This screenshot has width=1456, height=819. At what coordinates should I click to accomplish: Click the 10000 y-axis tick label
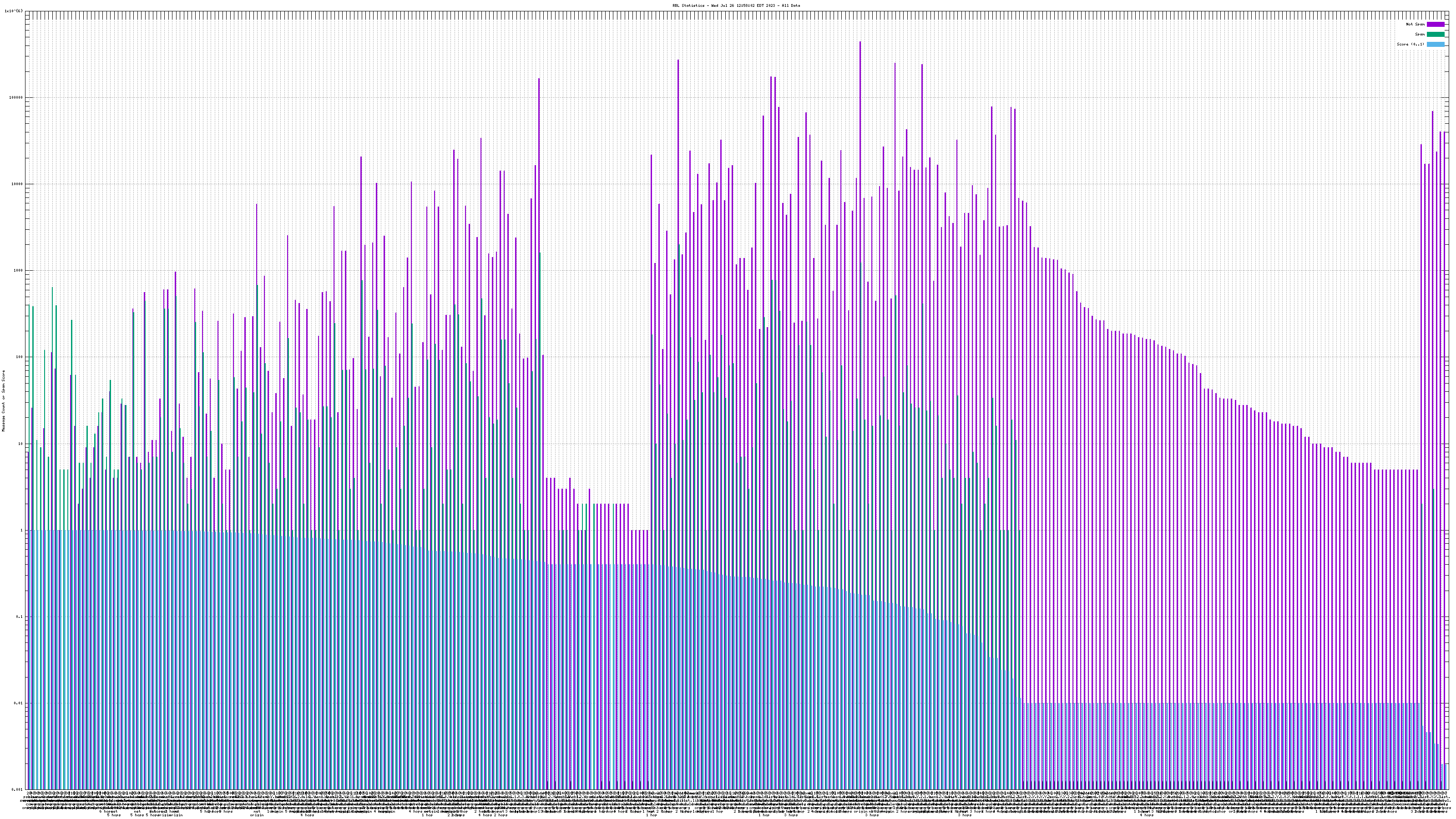point(18,184)
